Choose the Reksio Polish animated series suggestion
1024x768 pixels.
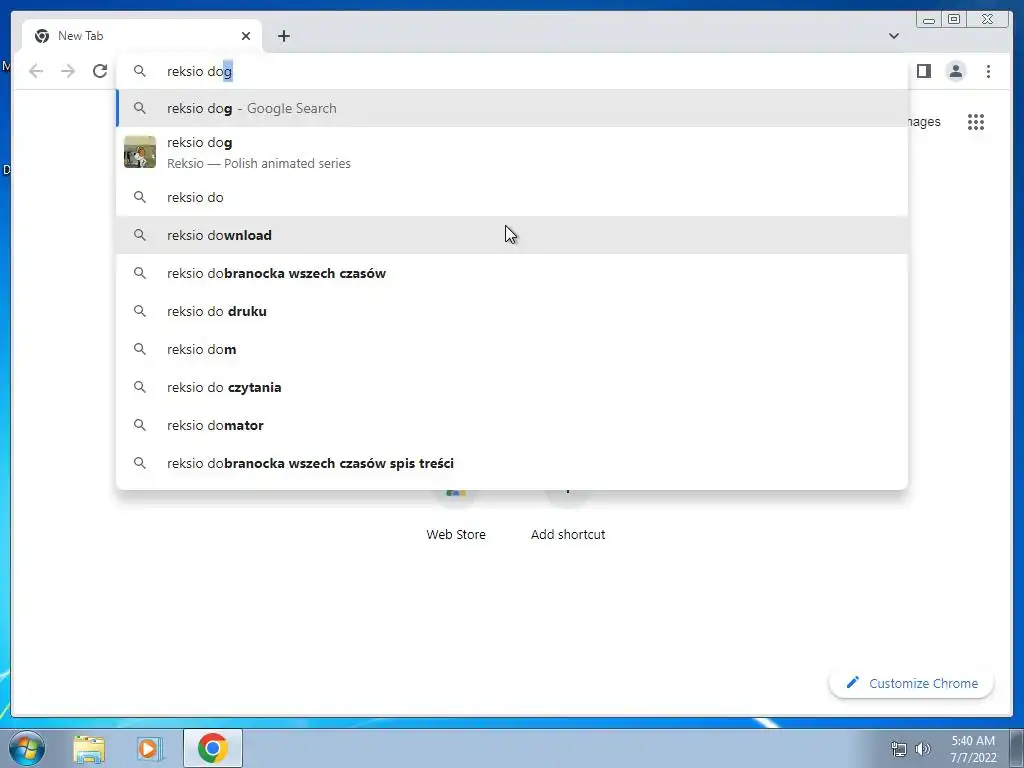(x=512, y=153)
